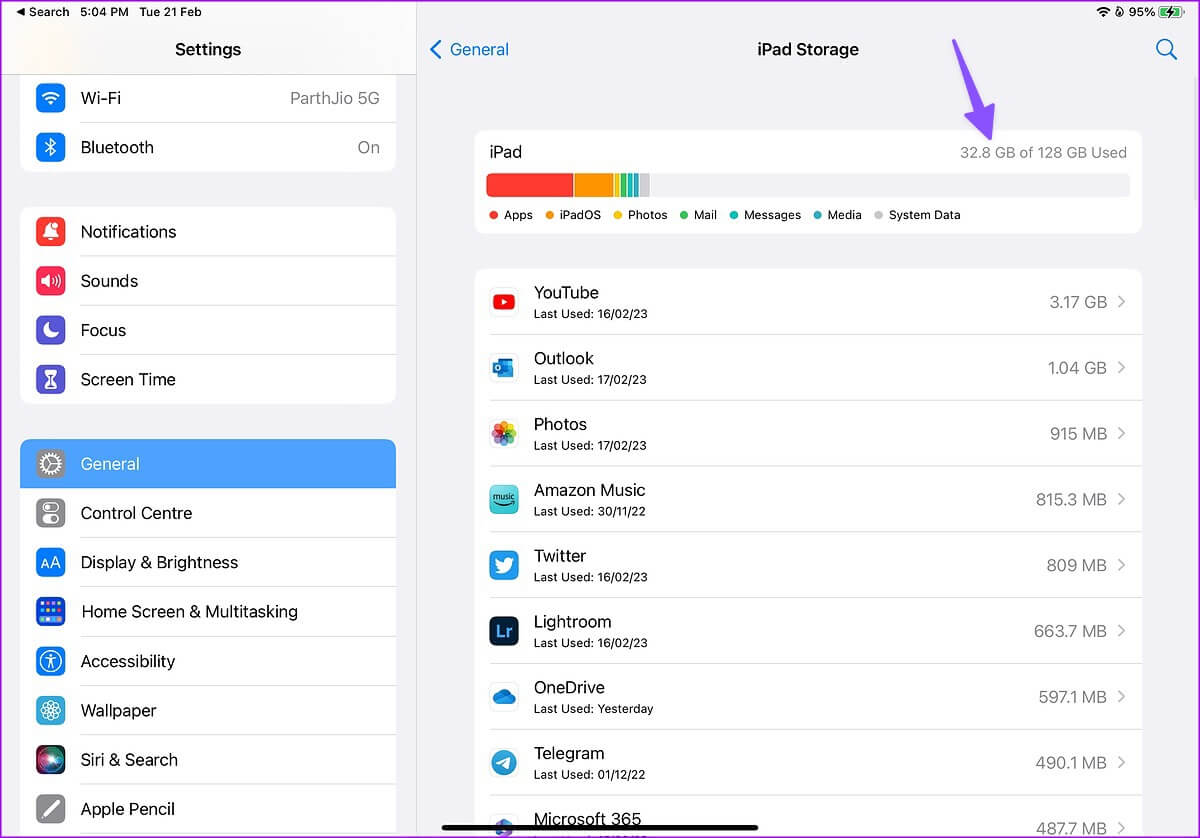This screenshot has height=838, width=1200.
Task: Tap the Outlook app icon
Action: pyautogui.click(x=504, y=367)
